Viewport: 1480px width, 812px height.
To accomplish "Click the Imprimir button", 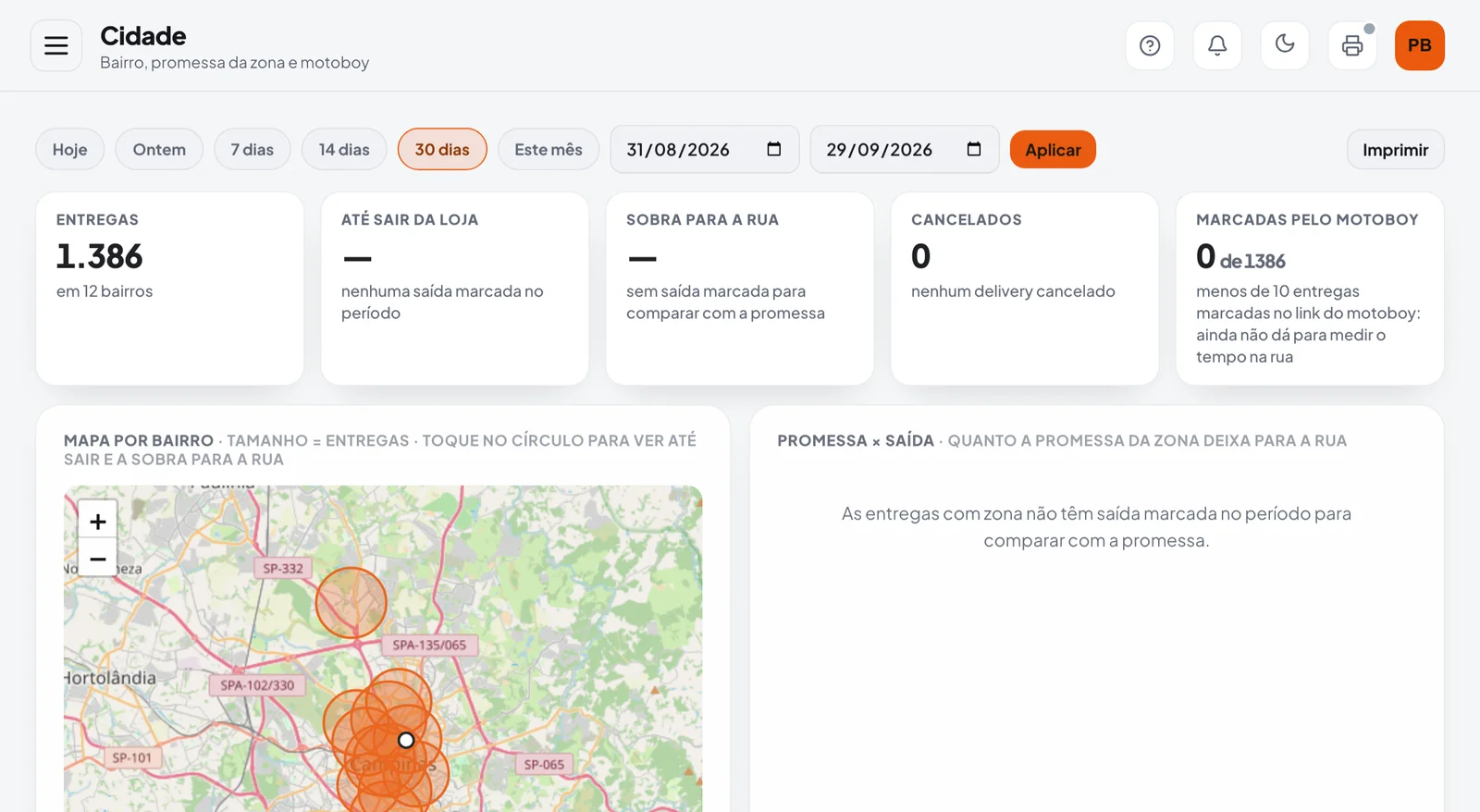I will tap(1396, 150).
